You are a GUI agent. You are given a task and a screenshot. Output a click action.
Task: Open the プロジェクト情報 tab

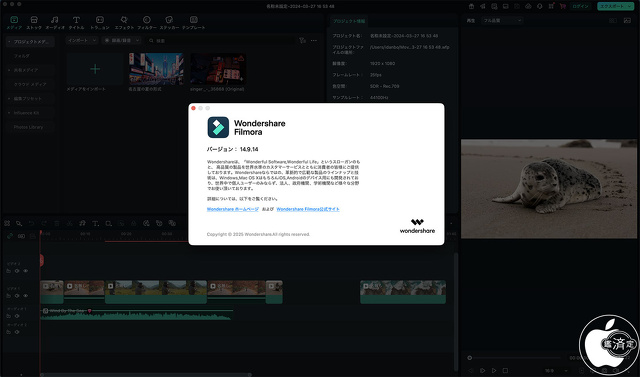point(349,21)
